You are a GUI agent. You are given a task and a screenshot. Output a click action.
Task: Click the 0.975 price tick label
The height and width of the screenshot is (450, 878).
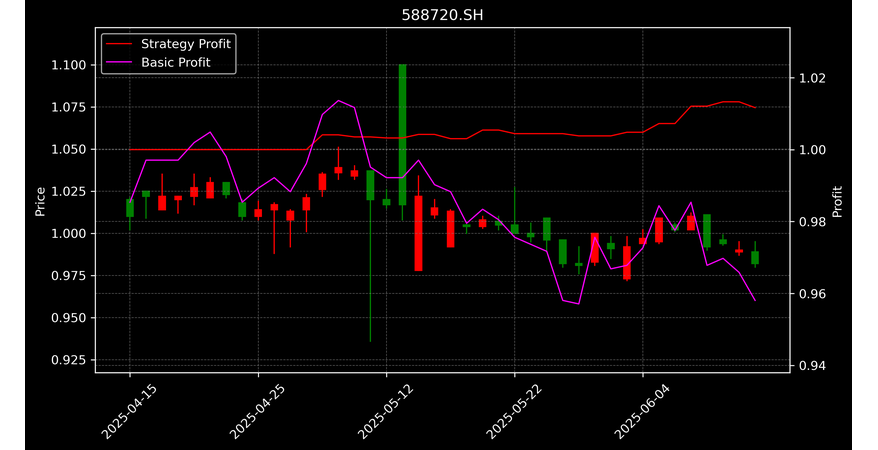pyautogui.click(x=69, y=275)
